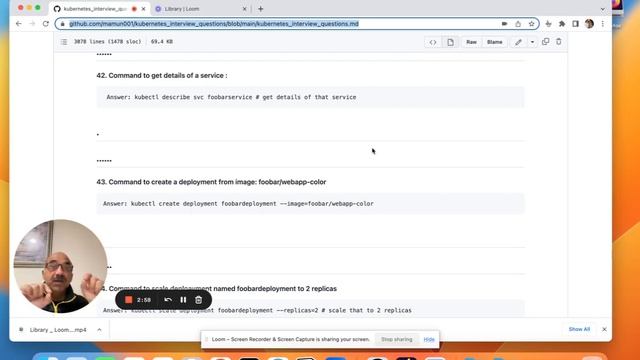Click the camera indicator in address bar
The width and height of the screenshot is (640, 360).
coord(504,24)
